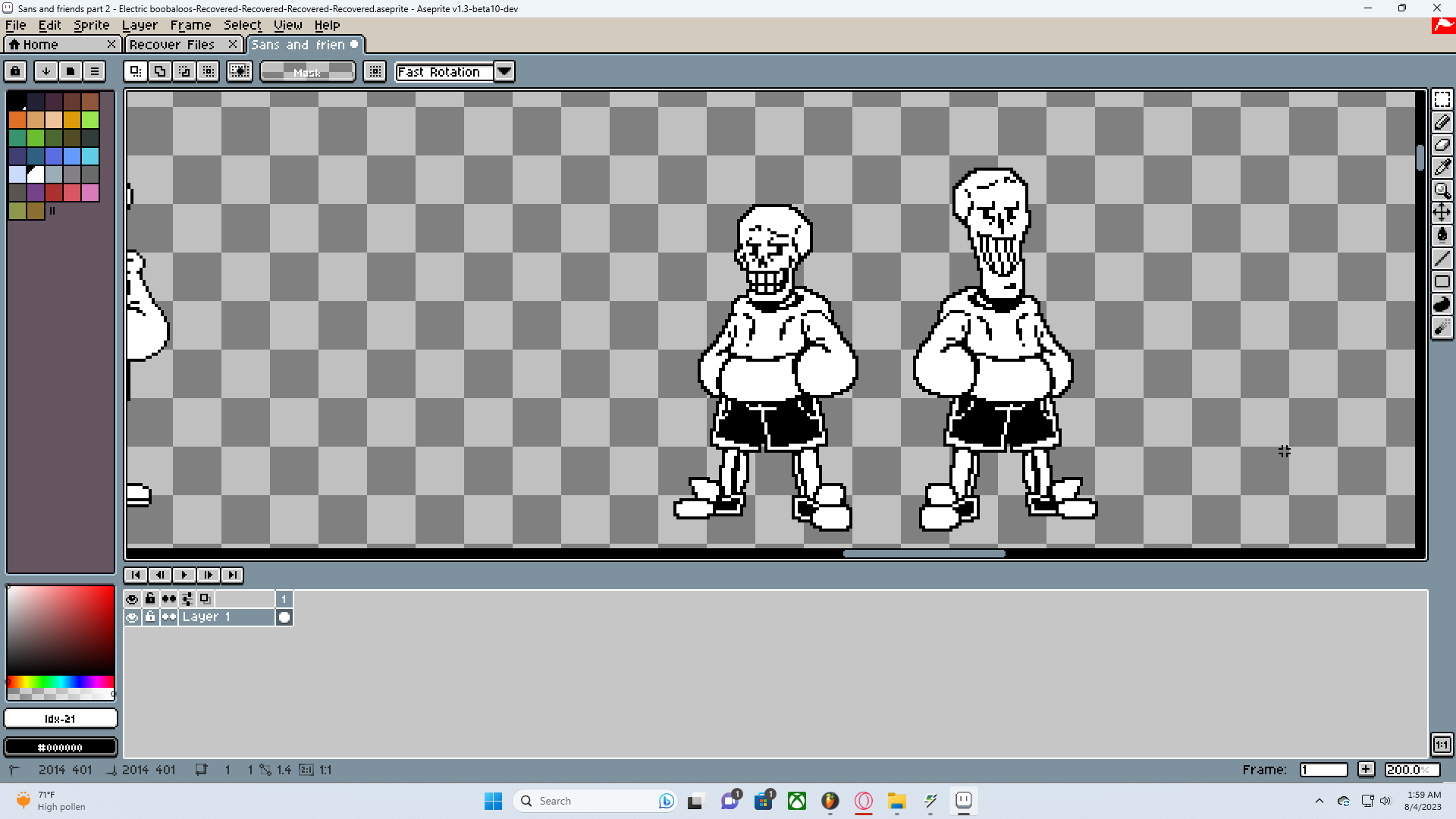
Task: Select the Contour tool
Action: coord(1442,304)
